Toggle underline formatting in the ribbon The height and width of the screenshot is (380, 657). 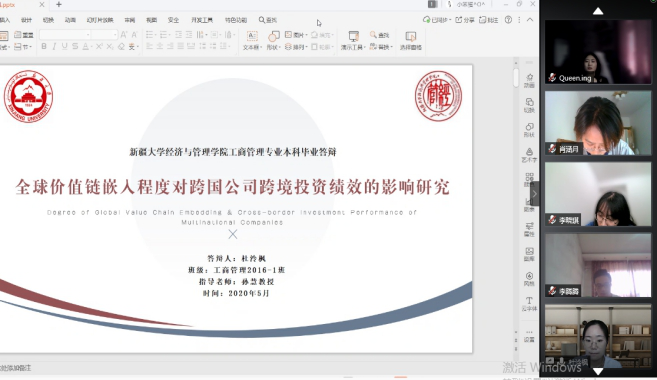(65, 47)
